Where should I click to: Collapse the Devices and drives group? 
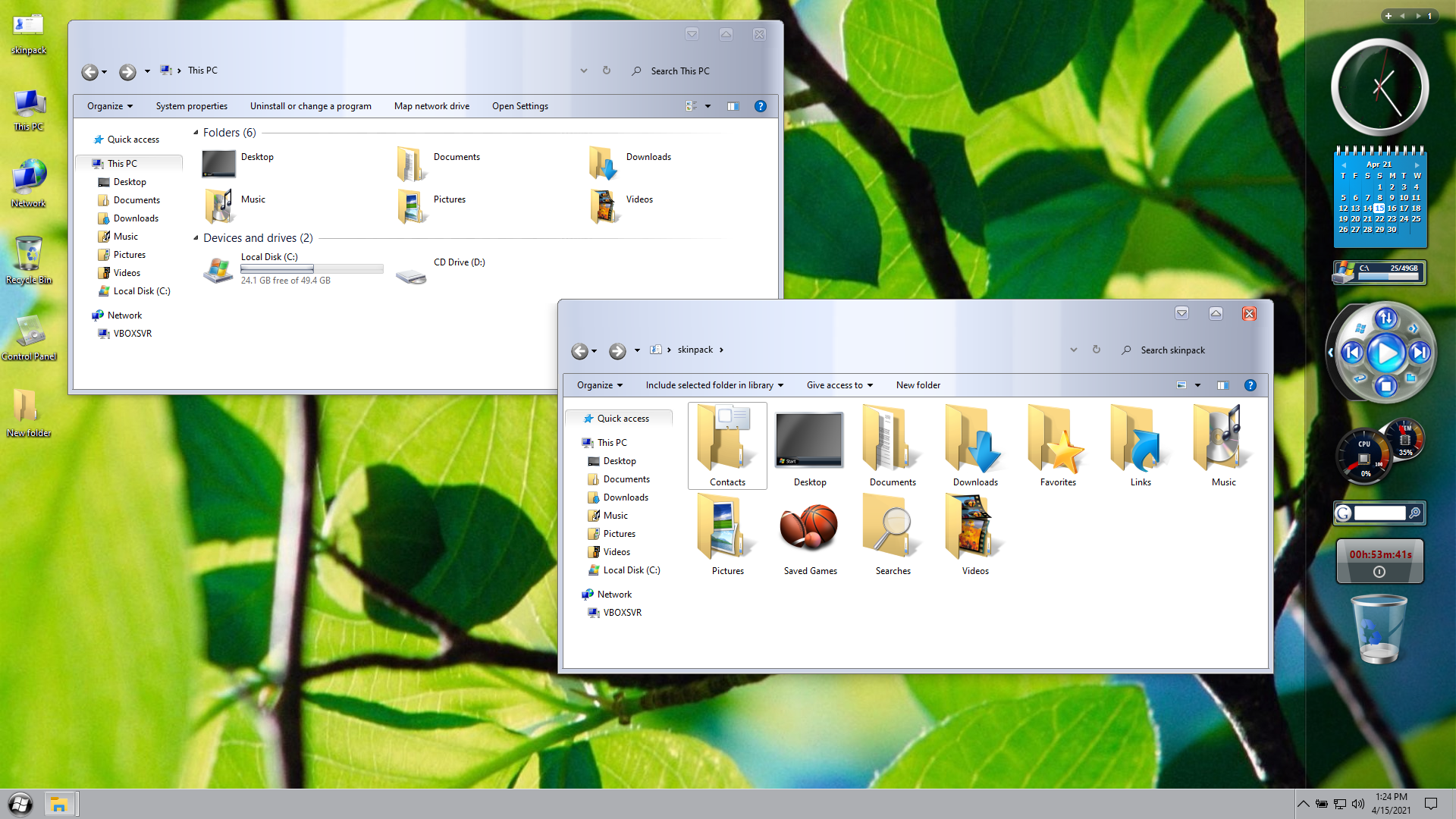[x=196, y=238]
